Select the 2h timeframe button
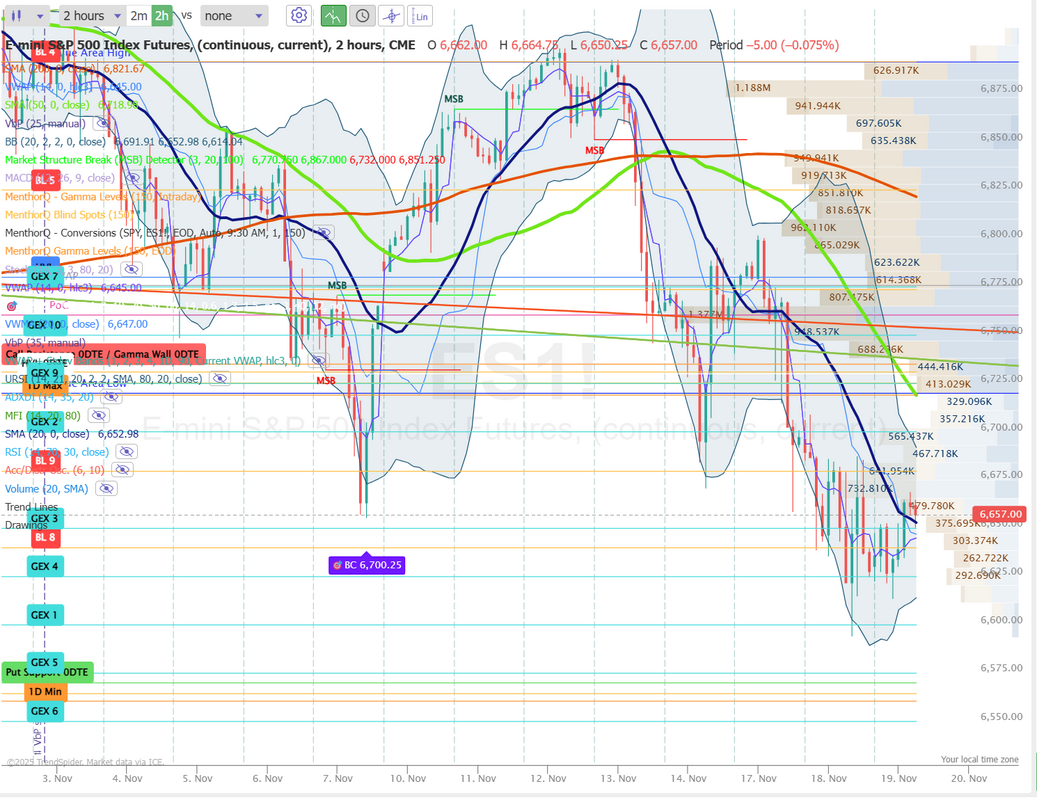The image size is (1037, 800). click(162, 16)
